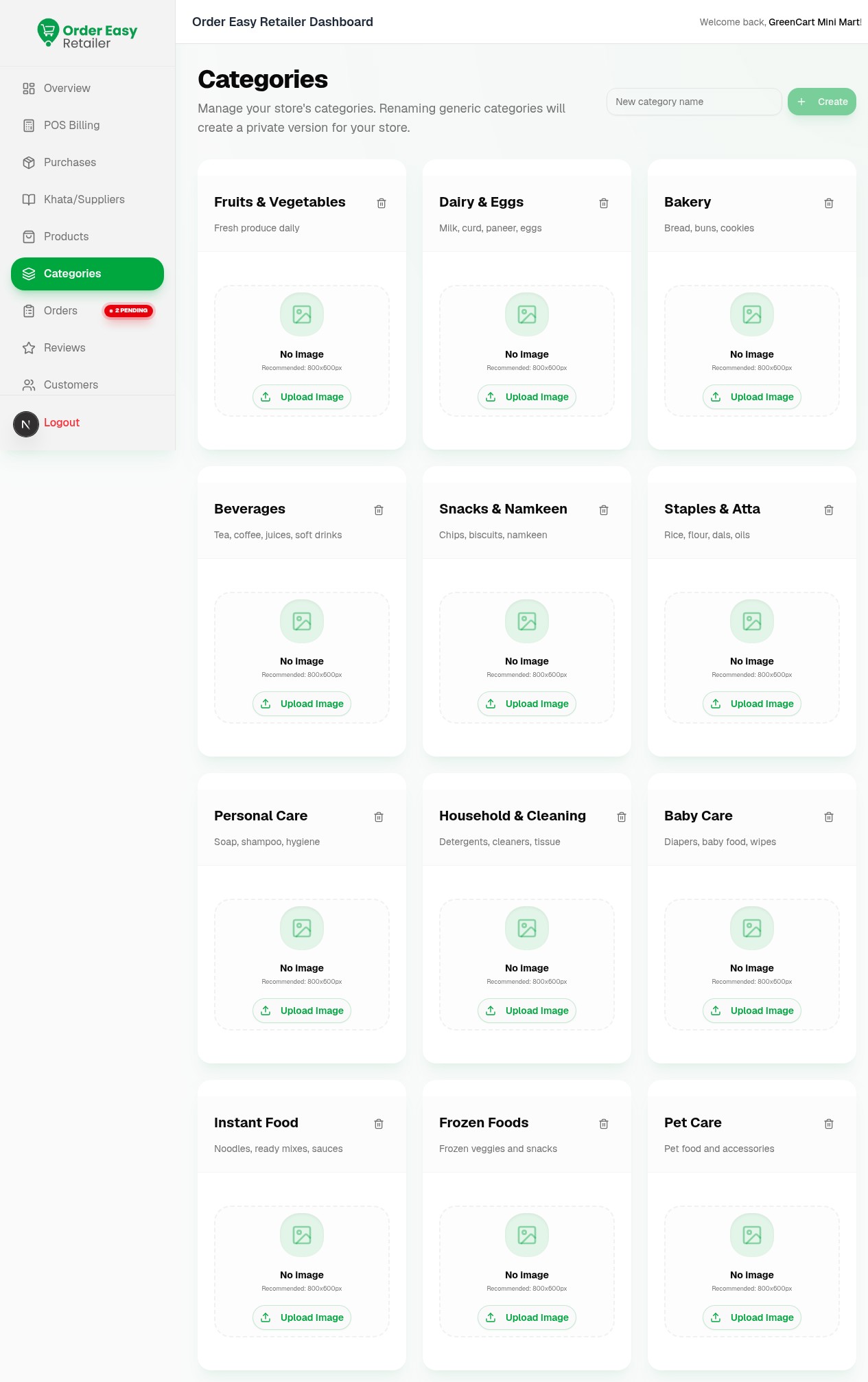Viewport: 868px width, 1382px height.
Task: Delete the Beverages category
Action: point(379,510)
